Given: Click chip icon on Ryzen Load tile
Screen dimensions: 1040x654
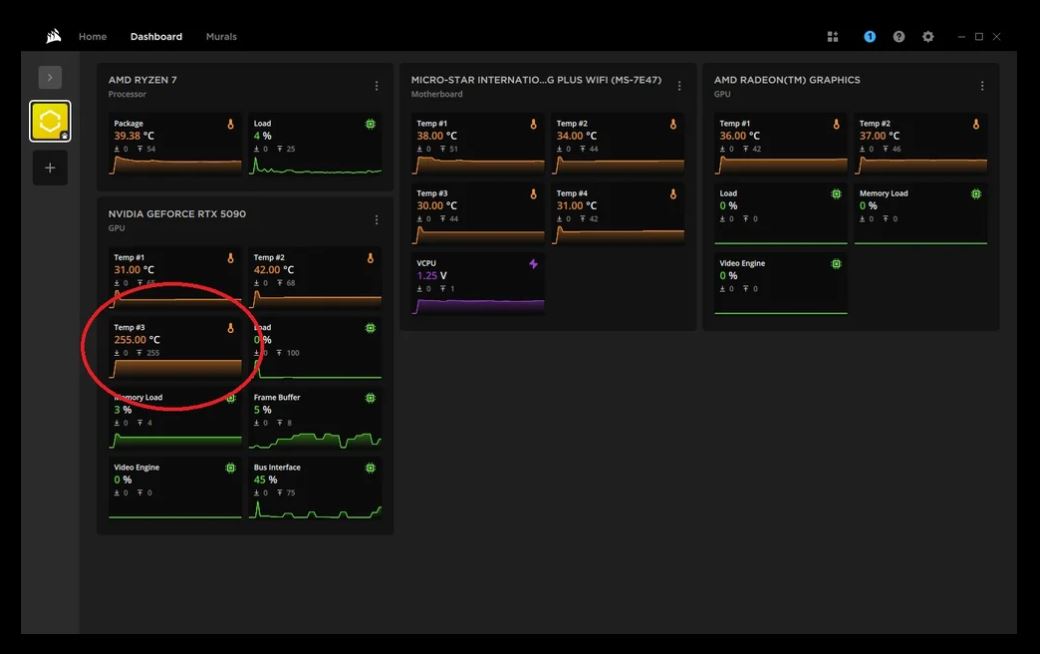Looking at the screenshot, I should [370, 124].
